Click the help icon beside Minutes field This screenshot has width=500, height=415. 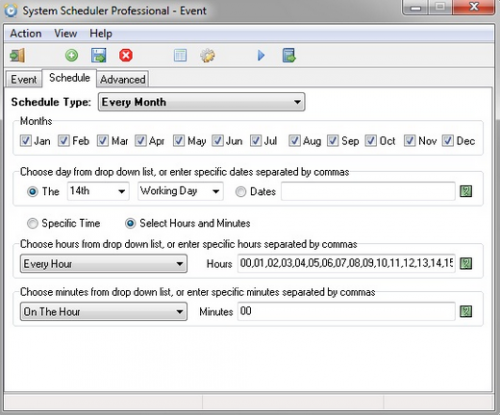click(466, 312)
